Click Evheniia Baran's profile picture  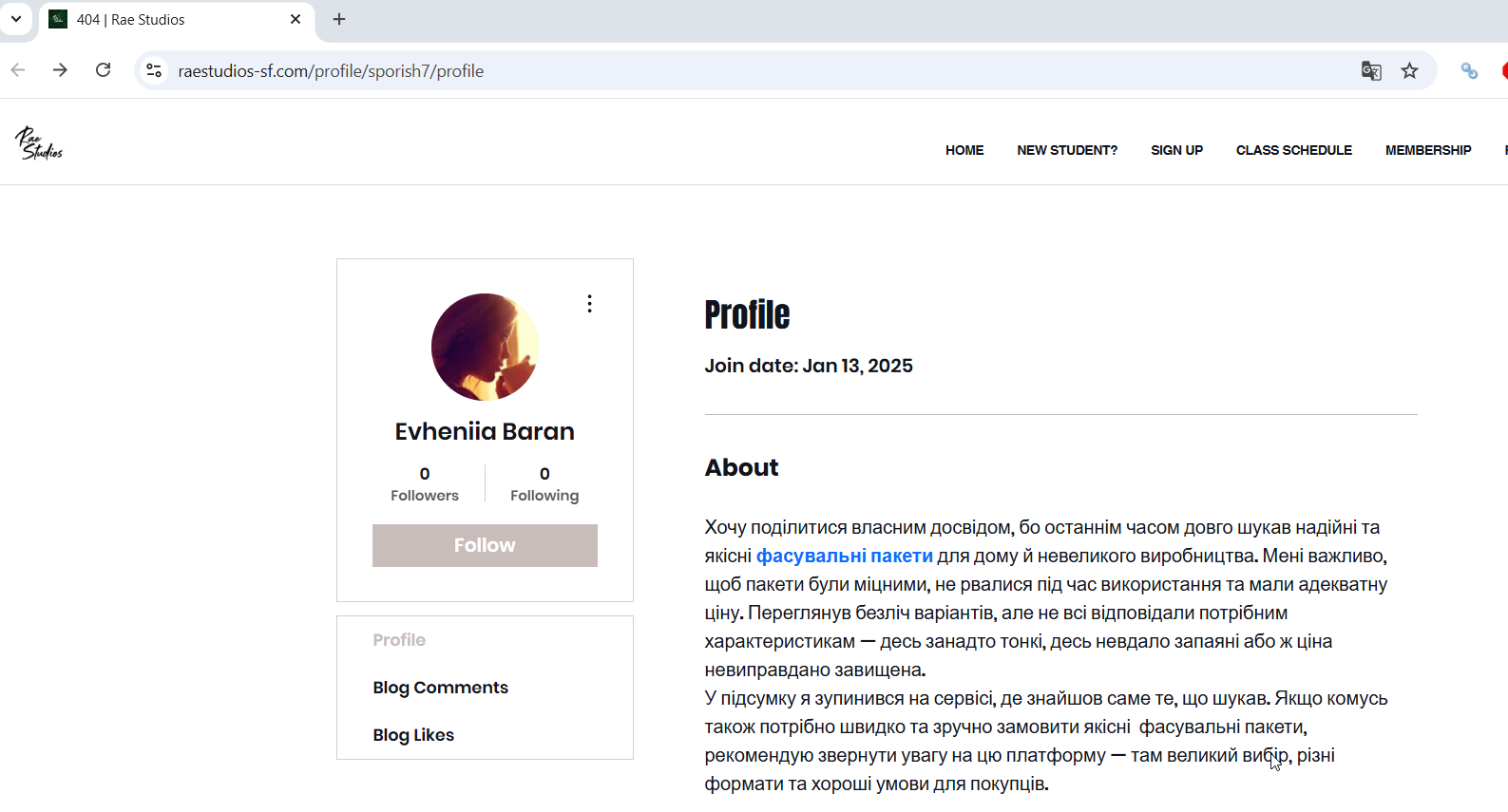tap(485, 347)
